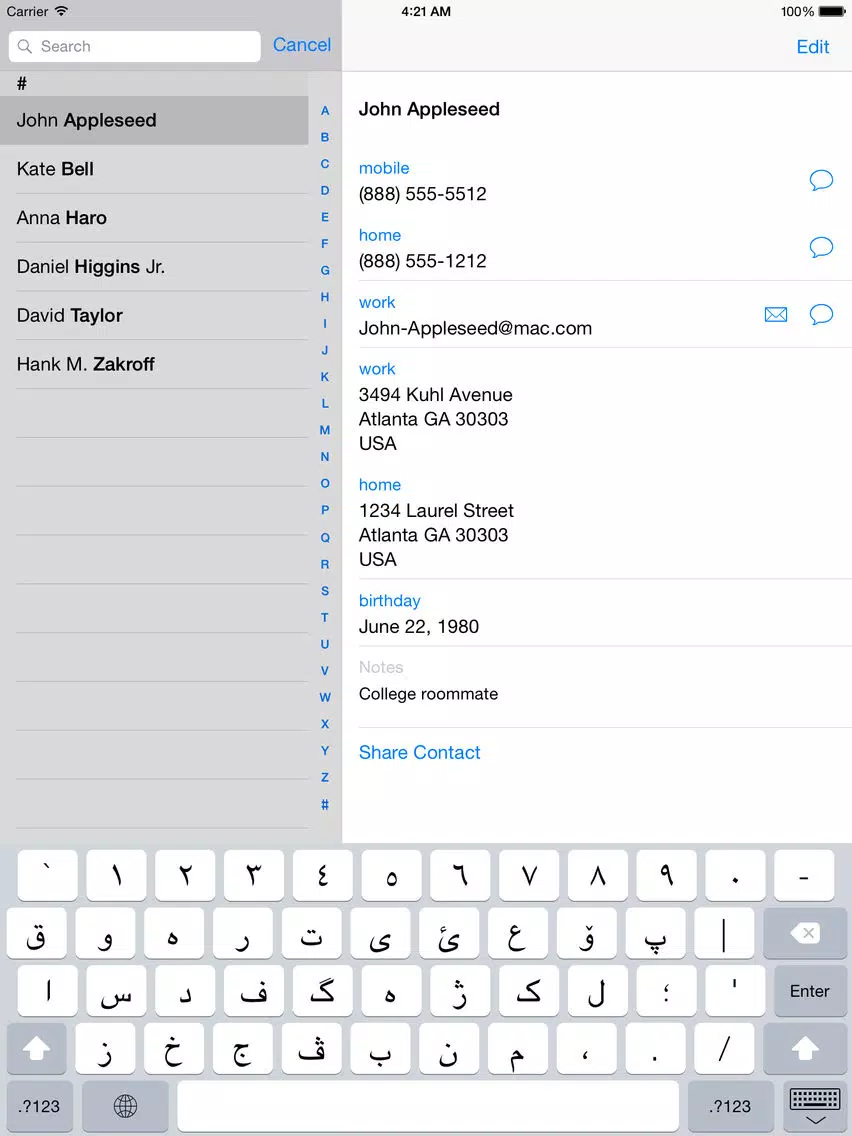Jump to index letter Z
This screenshot has width=852, height=1136.
coord(325,777)
